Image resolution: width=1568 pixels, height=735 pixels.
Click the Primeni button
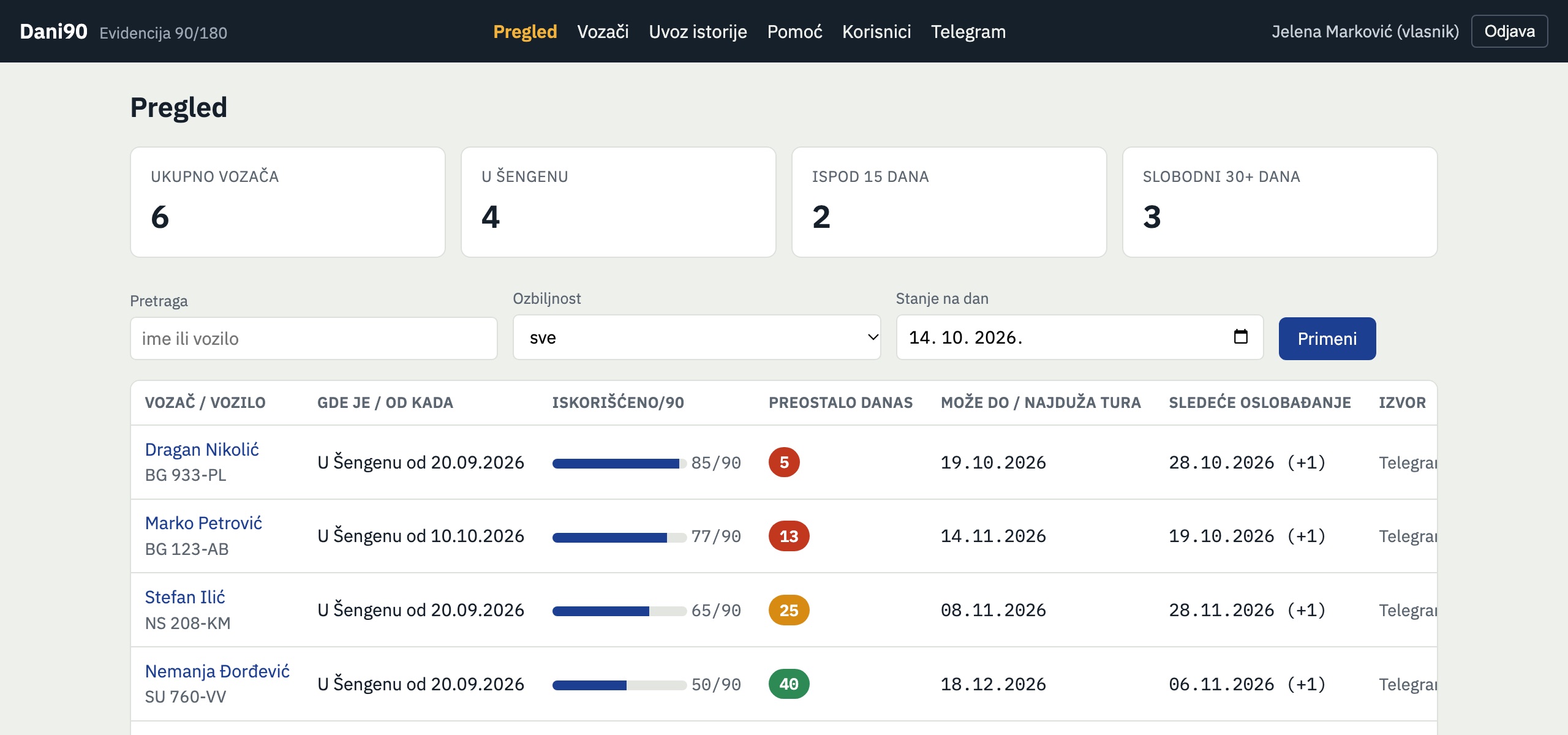tap(1327, 339)
